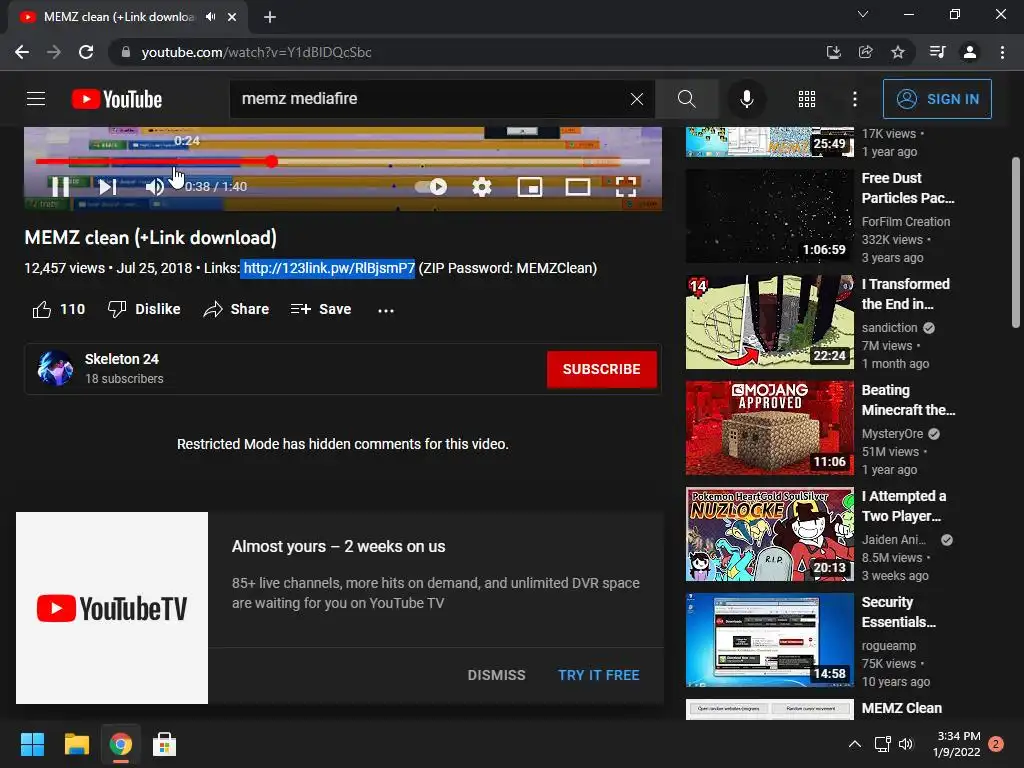Open YouTube settings three-dot menu
Viewport: 1024px width, 768px height.
point(855,99)
